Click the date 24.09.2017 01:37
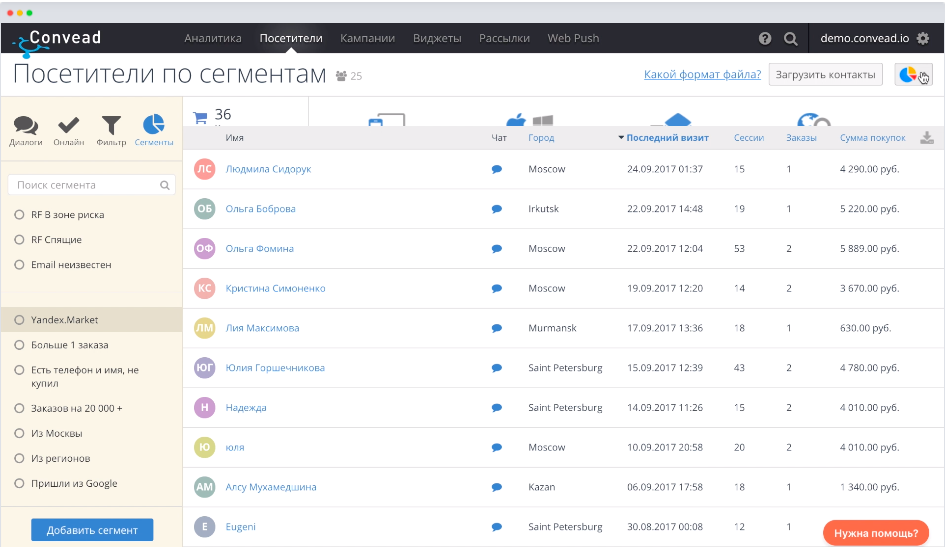 pos(665,169)
